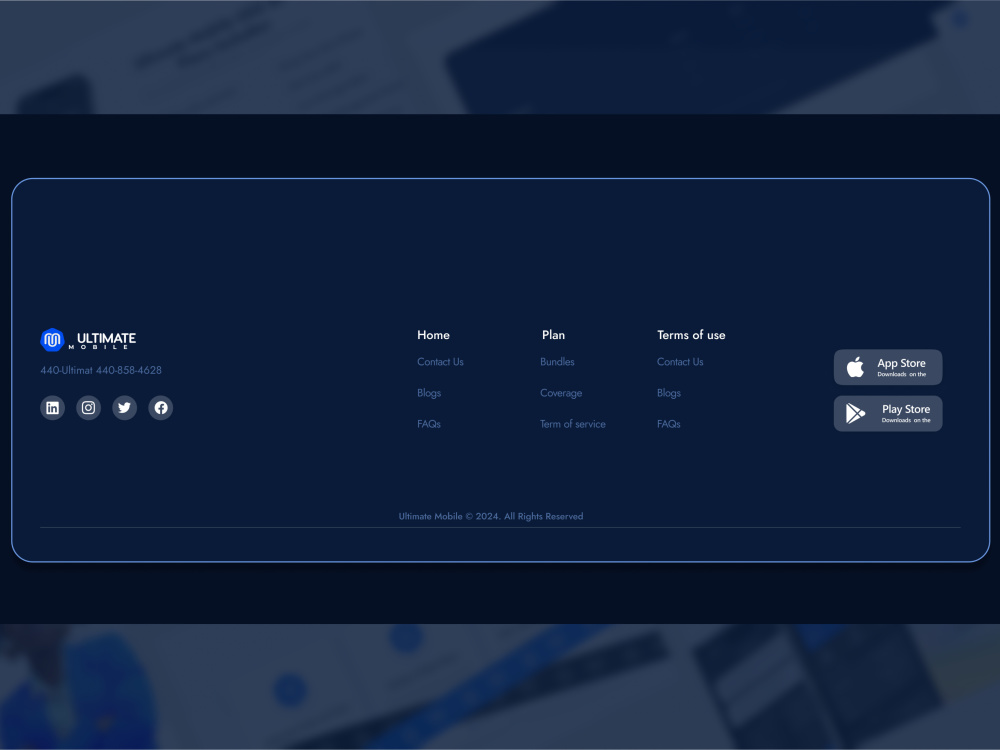
Task: Download from the Play Store button
Action: pyautogui.click(x=888, y=413)
